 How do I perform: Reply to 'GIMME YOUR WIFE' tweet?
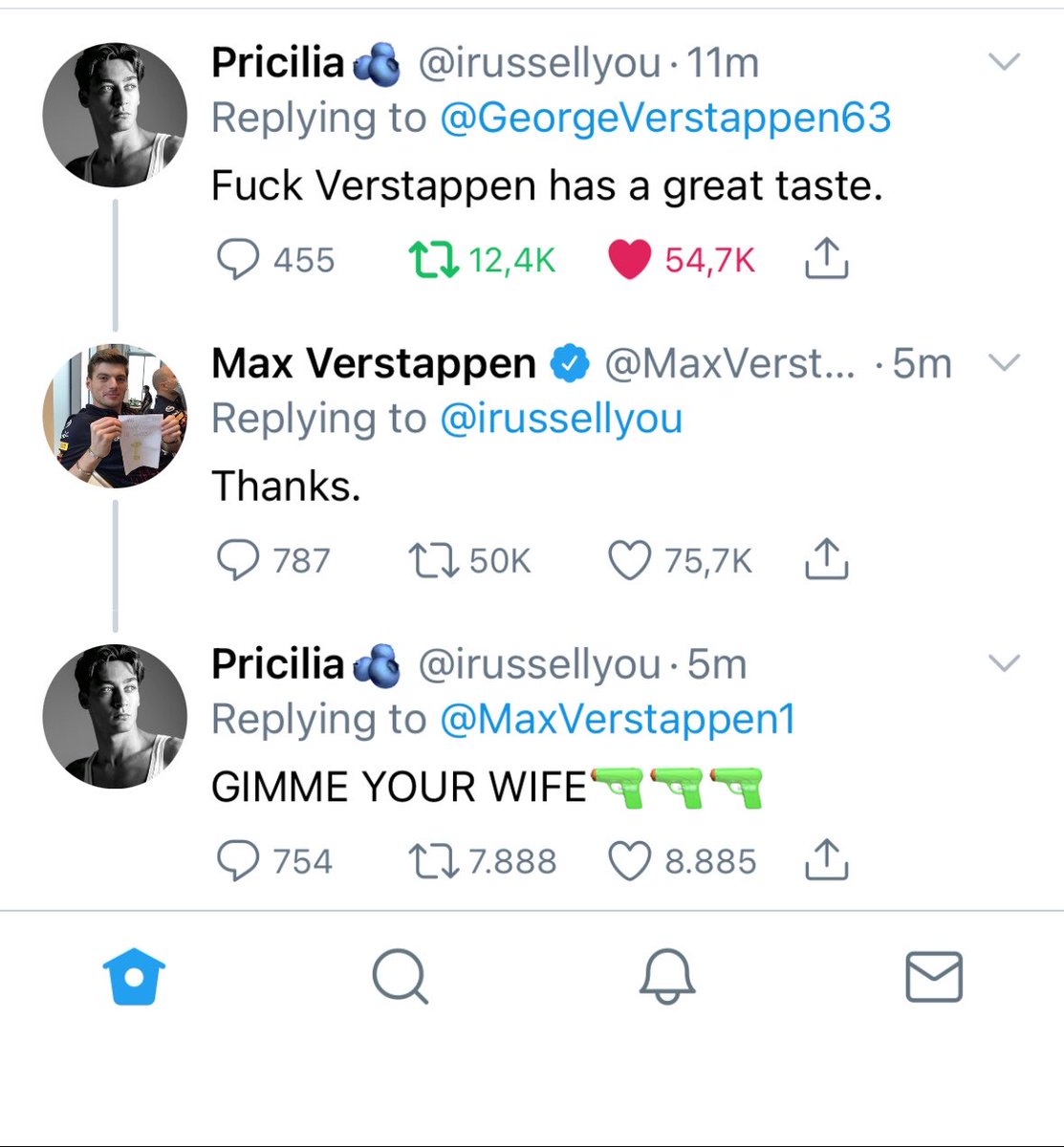pyautogui.click(x=238, y=861)
